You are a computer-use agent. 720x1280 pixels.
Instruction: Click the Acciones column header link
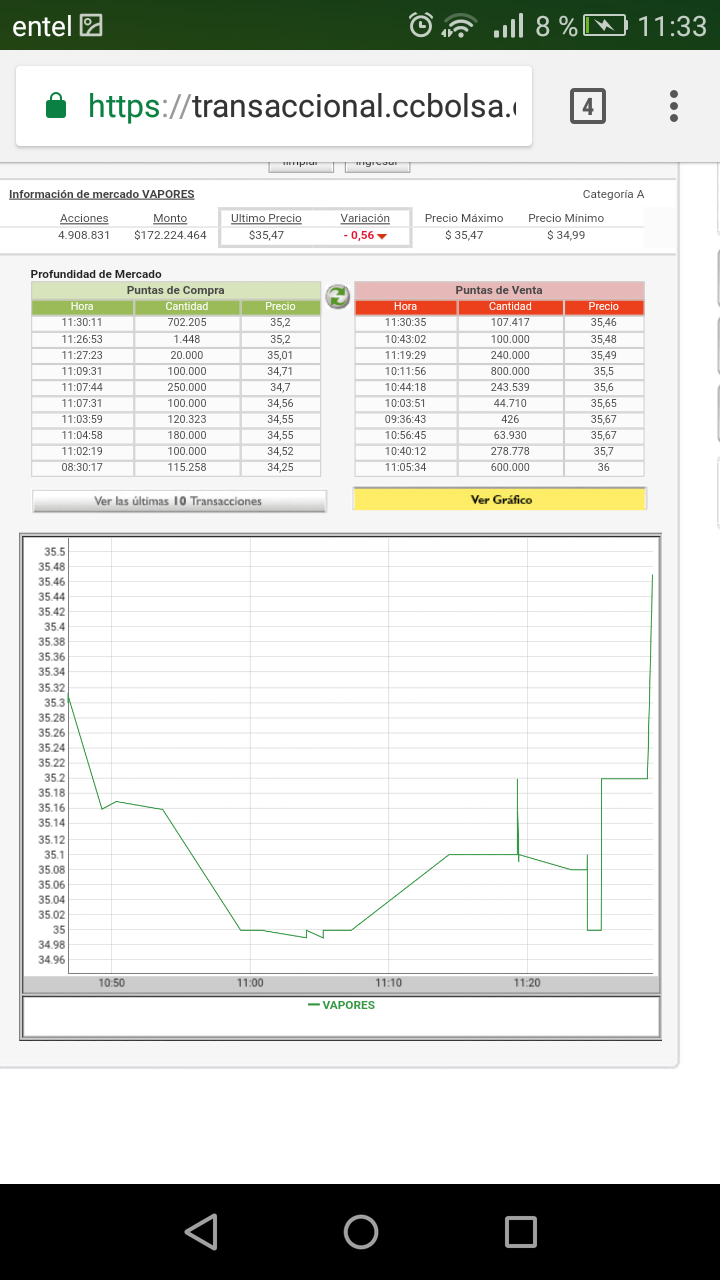(84, 218)
